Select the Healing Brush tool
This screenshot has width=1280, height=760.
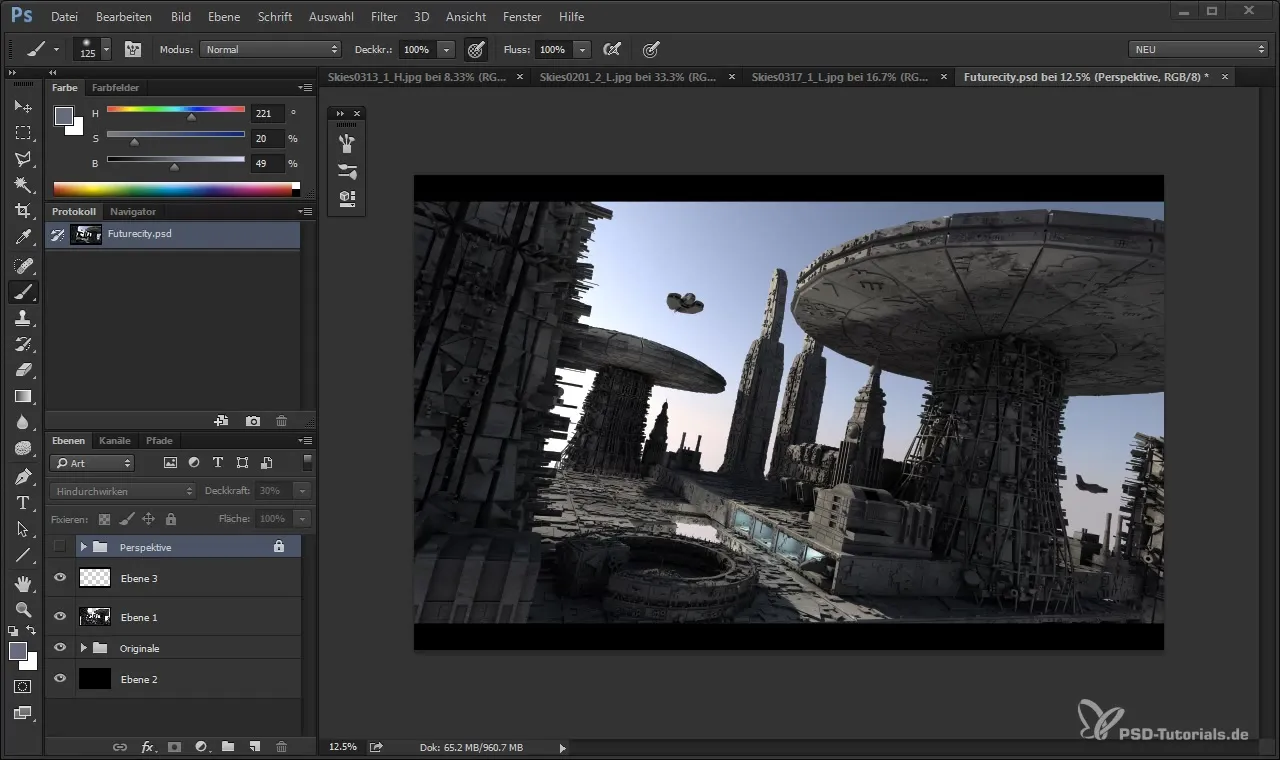[x=23, y=265]
